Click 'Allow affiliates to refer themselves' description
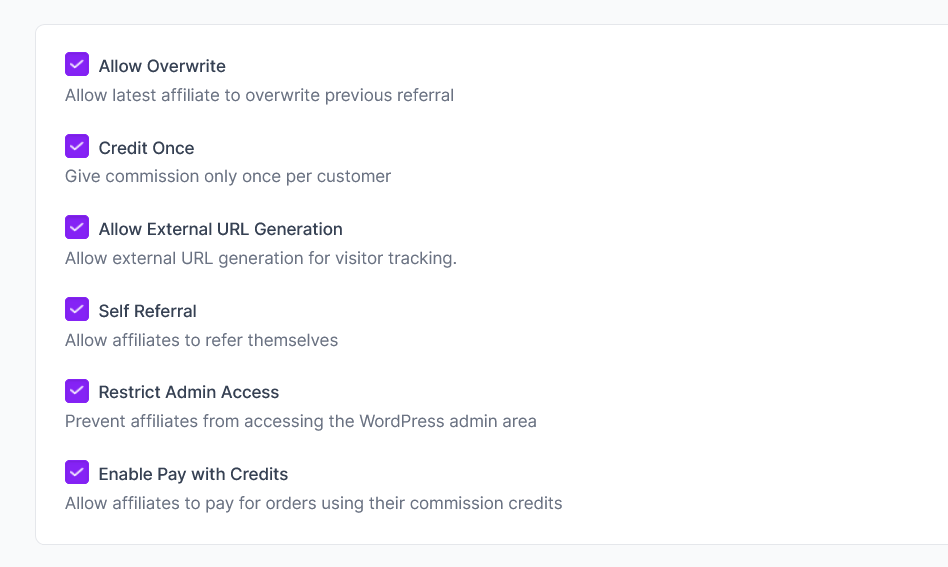 tap(201, 340)
